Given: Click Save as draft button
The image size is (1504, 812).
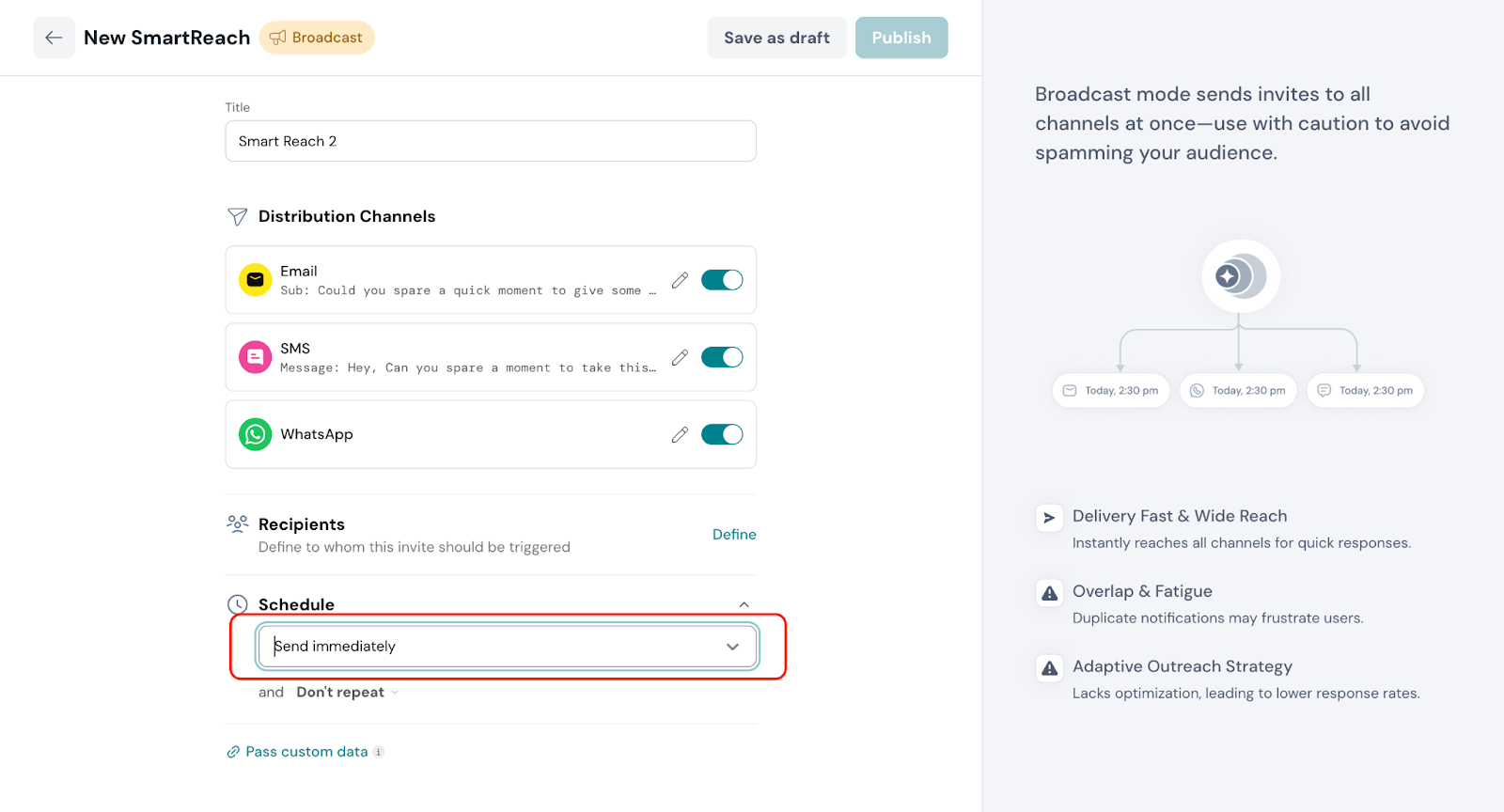Looking at the screenshot, I should click(x=776, y=38).
